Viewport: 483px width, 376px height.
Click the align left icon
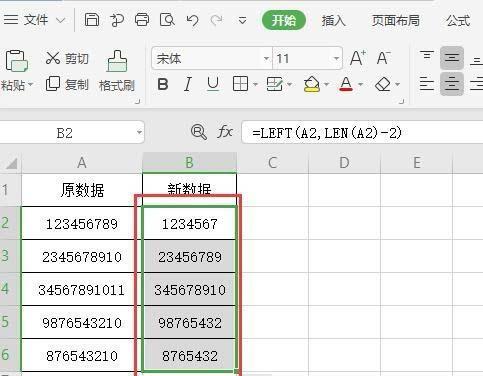point(427,84)
